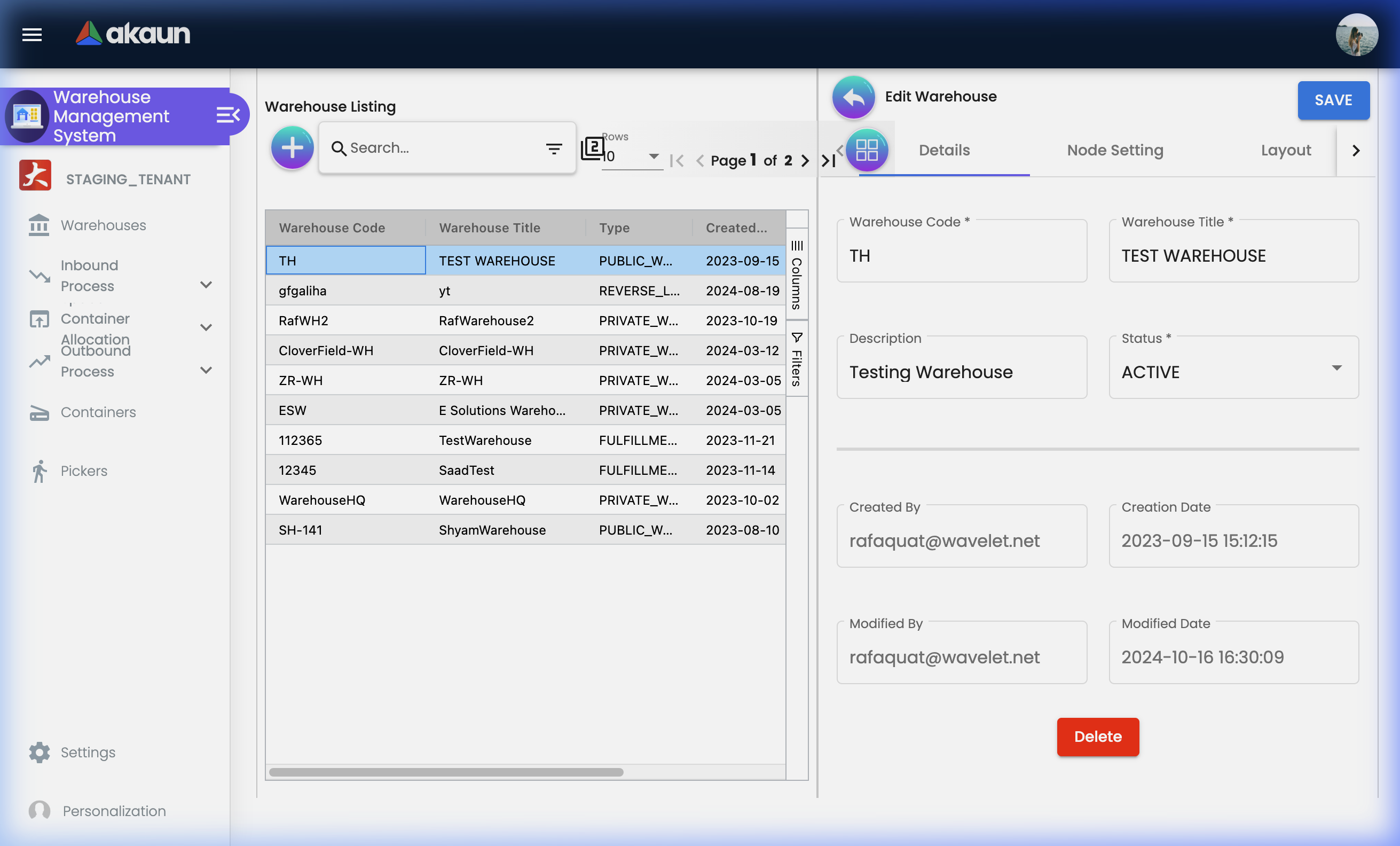Open user profile avatar

point(1356,35)
